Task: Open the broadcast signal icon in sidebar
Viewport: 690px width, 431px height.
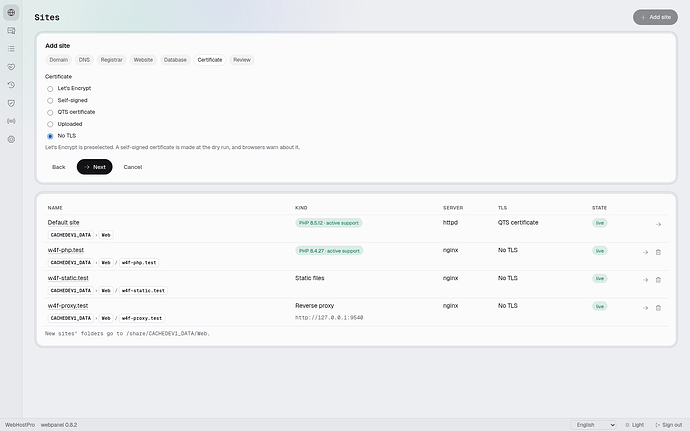Action: pyautogui.click(x=11, y=121)
